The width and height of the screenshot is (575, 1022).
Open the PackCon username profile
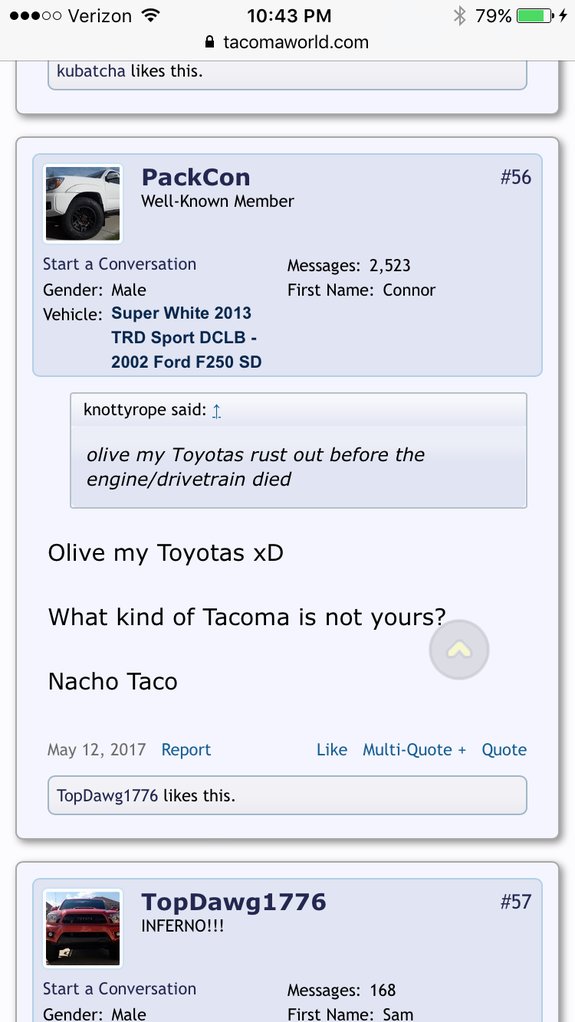196,177
